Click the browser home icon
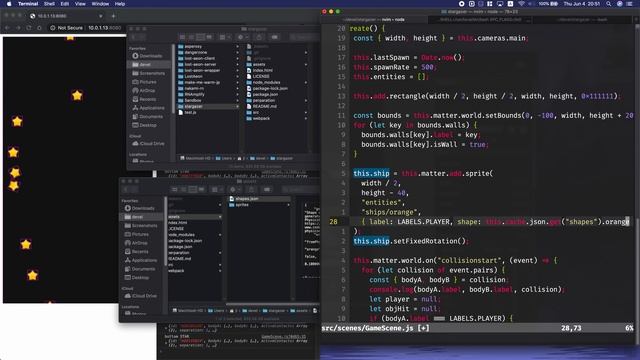 pos(39,28)
